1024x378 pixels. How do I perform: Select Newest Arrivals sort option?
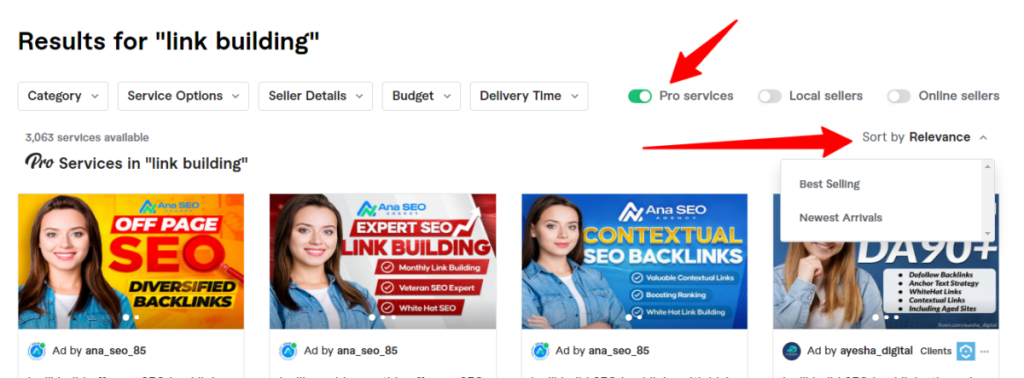pyautogui.click(x=840, y=217)
